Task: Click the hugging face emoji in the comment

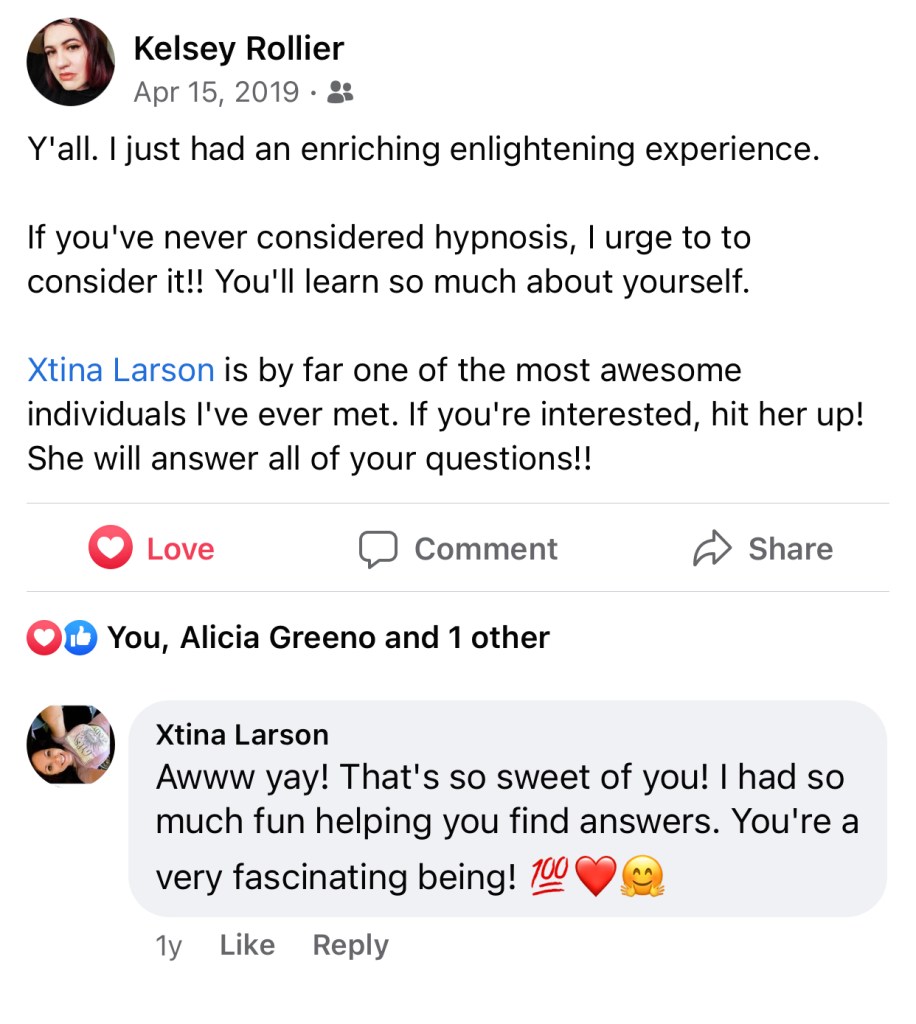Action: point(642,878)
